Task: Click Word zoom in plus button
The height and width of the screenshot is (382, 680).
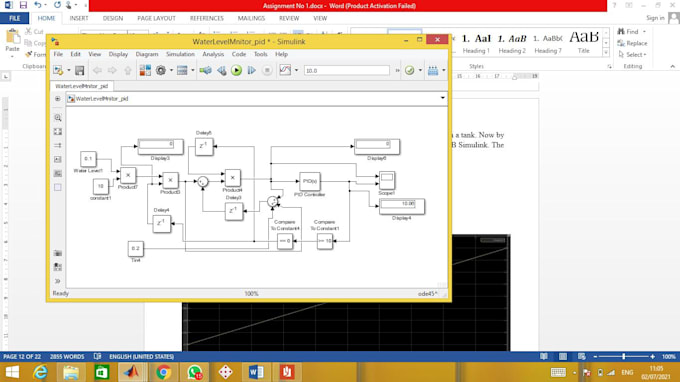Action: coord(652,356)
